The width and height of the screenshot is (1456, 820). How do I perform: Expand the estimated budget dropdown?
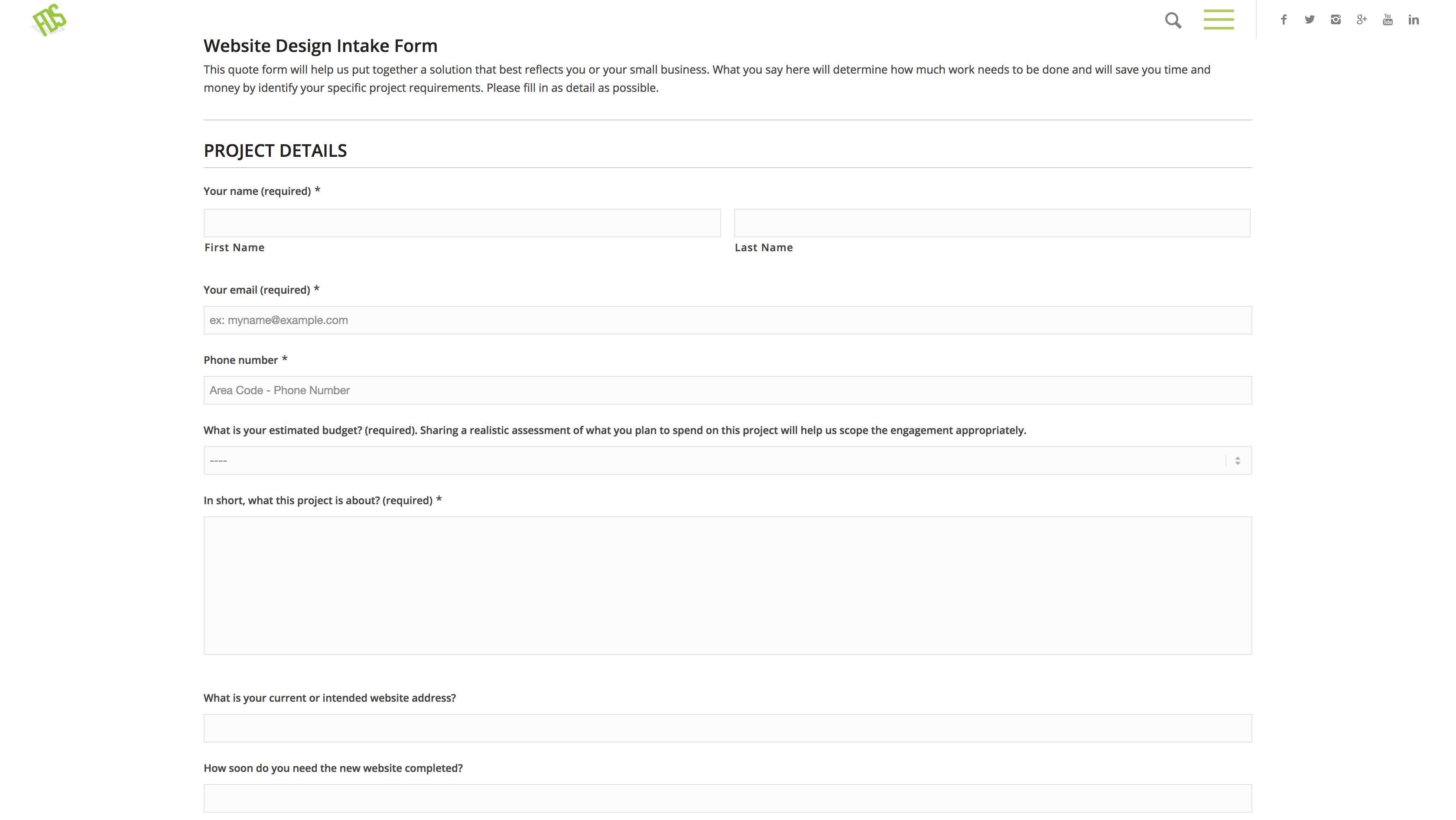coord(712,460)
